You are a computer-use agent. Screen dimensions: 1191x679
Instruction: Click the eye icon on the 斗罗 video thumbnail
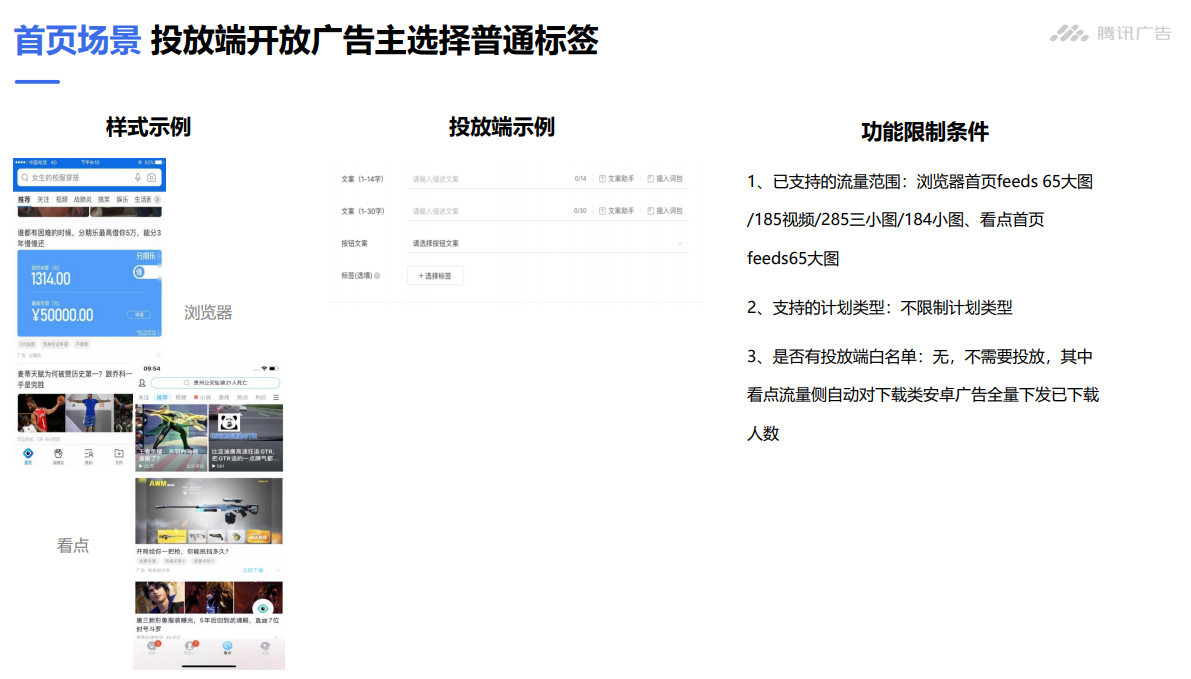pos(262,607)
